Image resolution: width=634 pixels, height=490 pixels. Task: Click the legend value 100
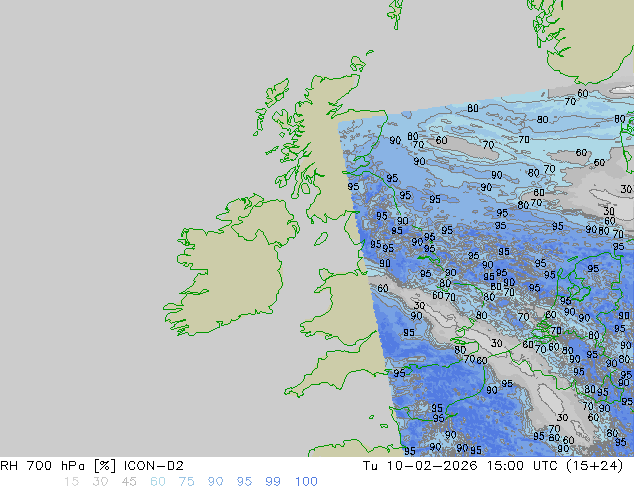click(306, 482)
